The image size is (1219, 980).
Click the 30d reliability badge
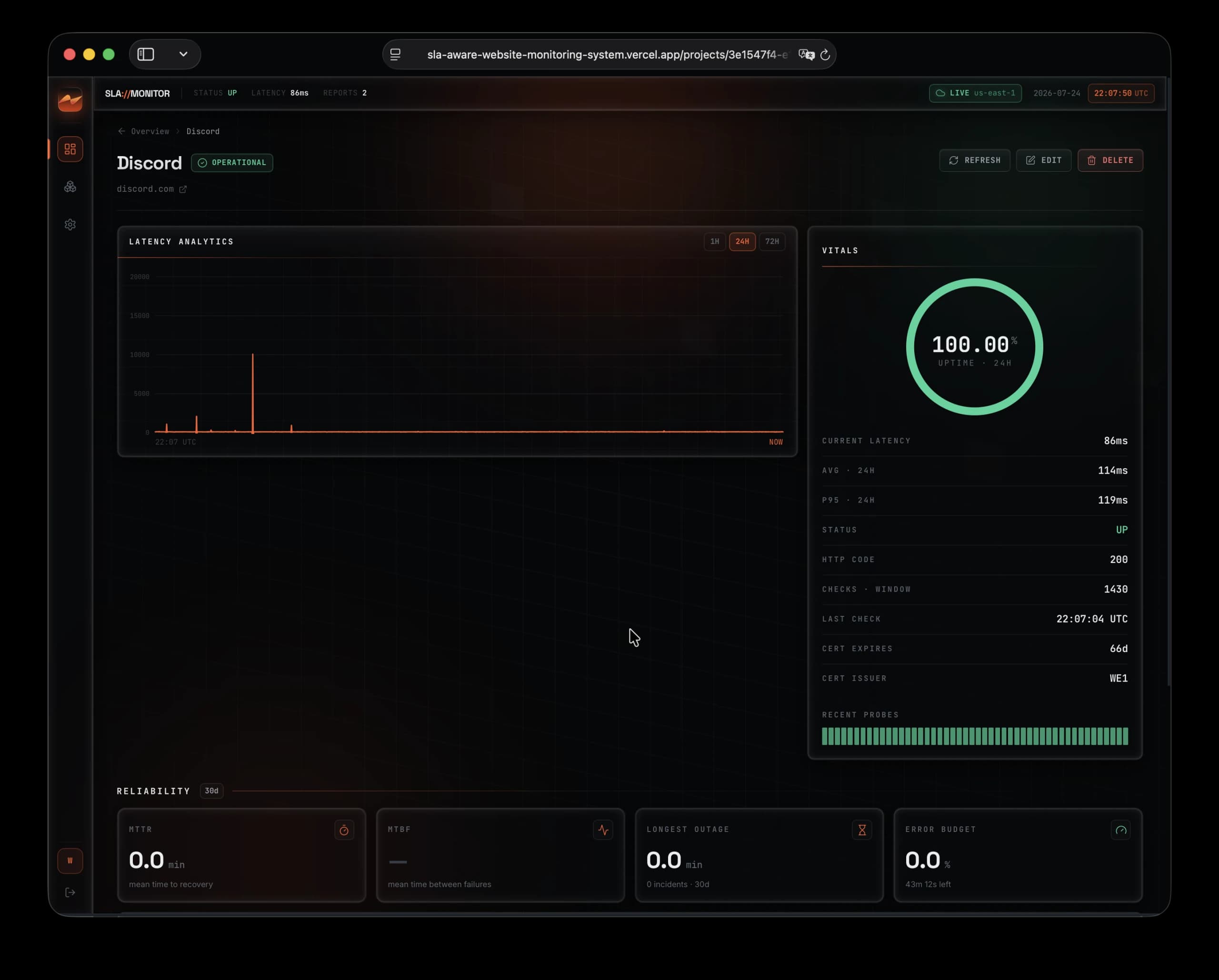211,791
